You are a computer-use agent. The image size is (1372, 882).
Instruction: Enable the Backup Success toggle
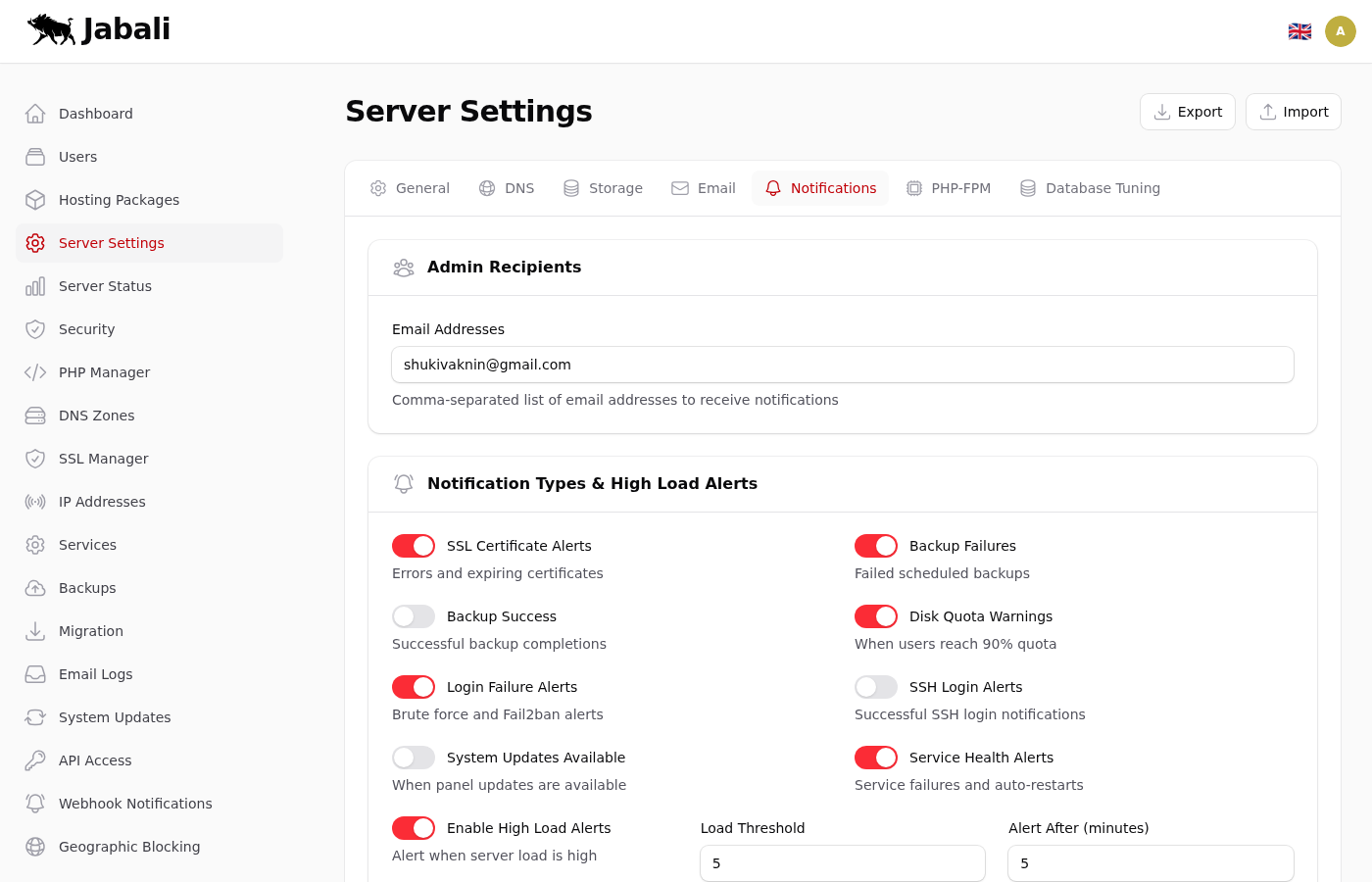[x=414, y=616]
